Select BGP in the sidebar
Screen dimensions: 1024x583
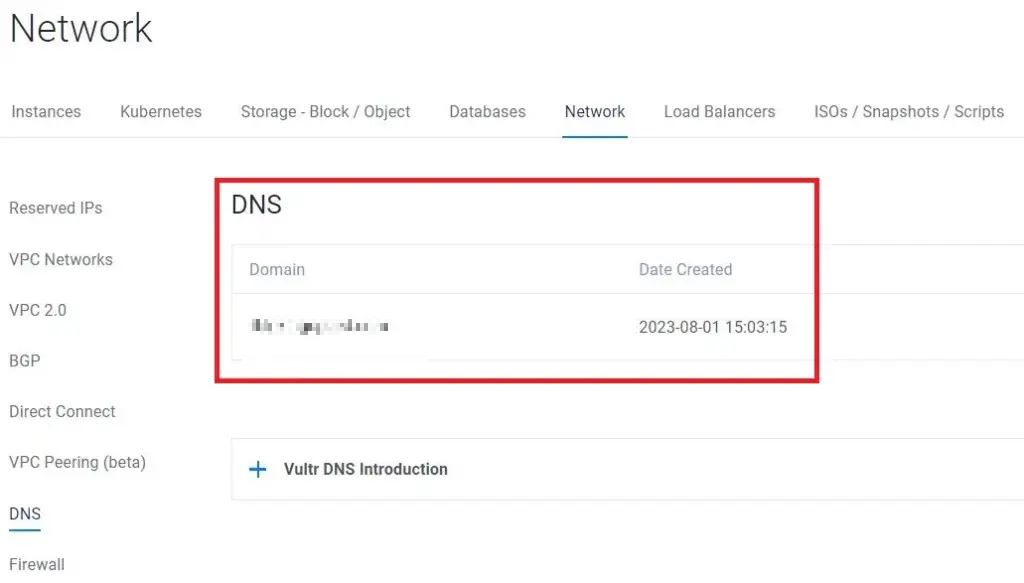25,361
